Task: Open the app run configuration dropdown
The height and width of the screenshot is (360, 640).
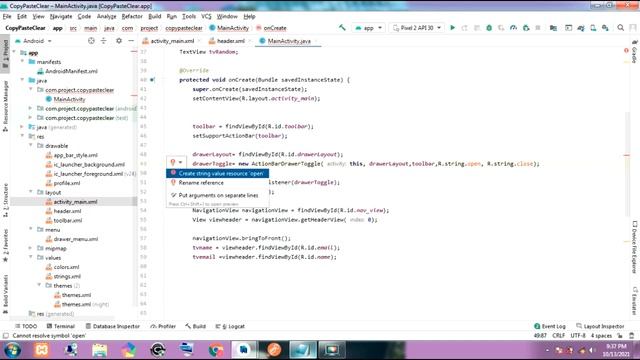Action: 369,28
